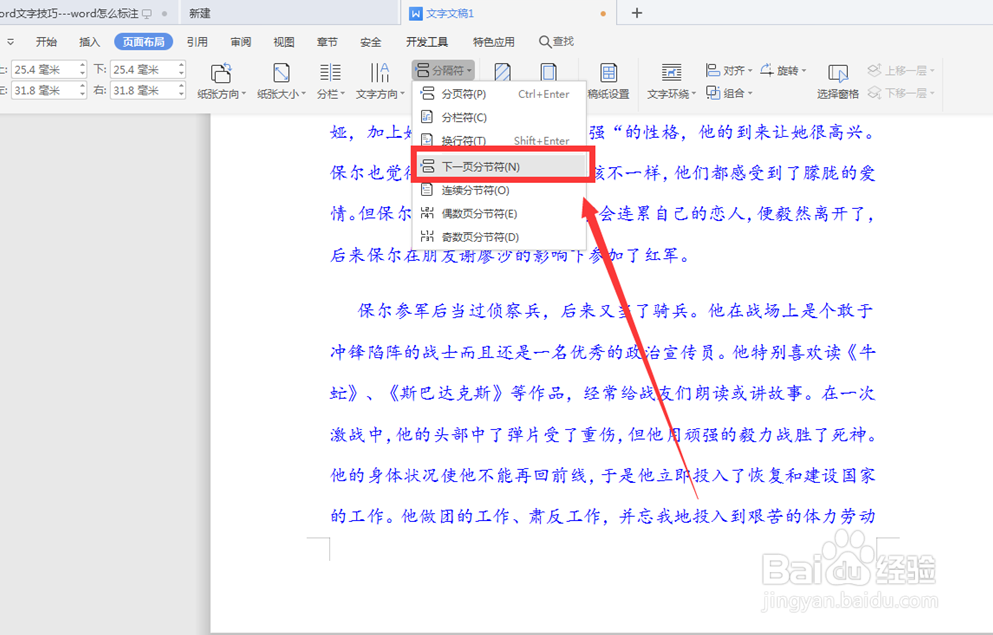This screenshot has width=993, height=635.
Task: Expand the 纸张大小 dropdown arrow
Action: (304, 94)
